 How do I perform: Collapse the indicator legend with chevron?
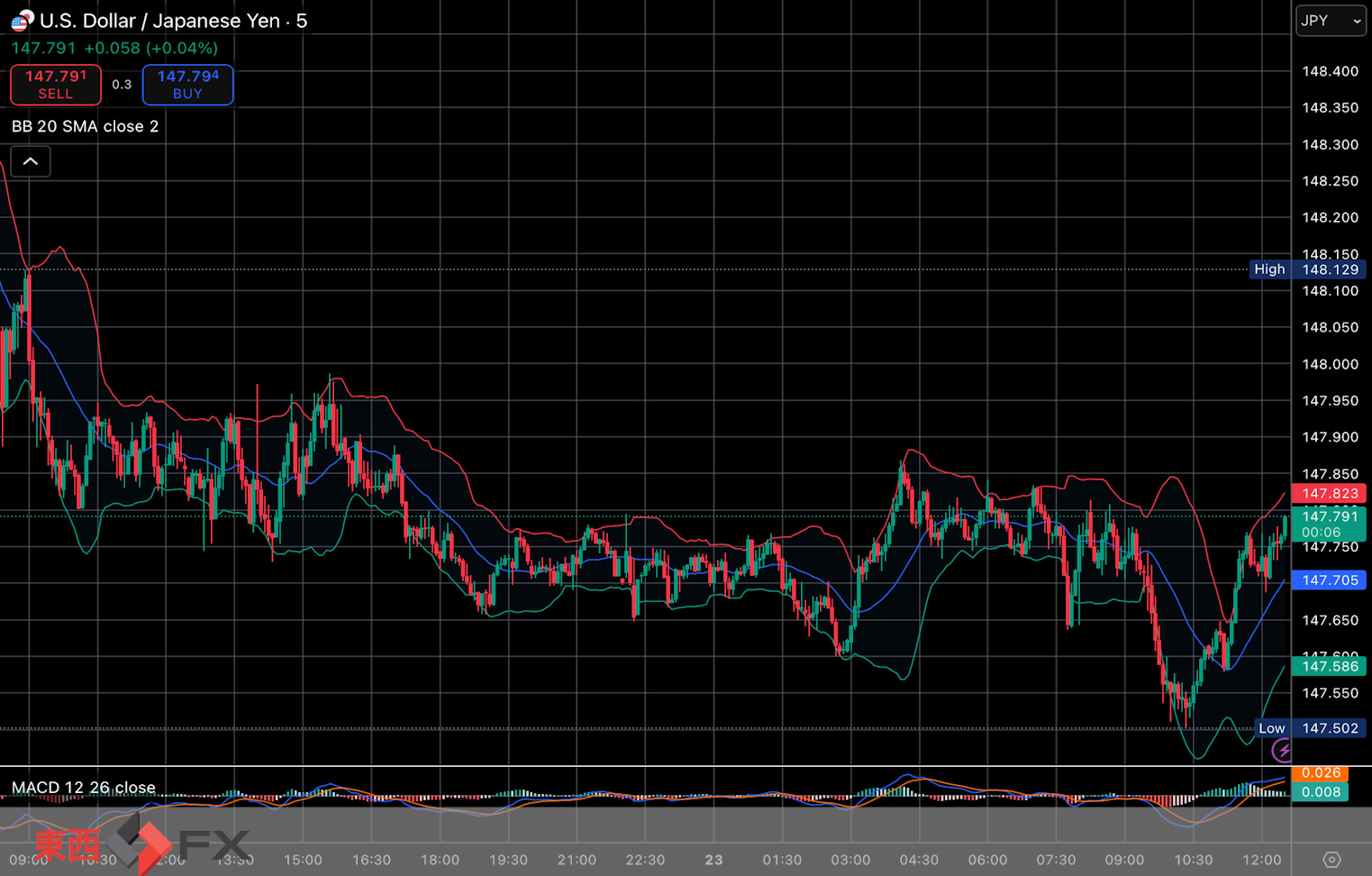tap(31, 162)
